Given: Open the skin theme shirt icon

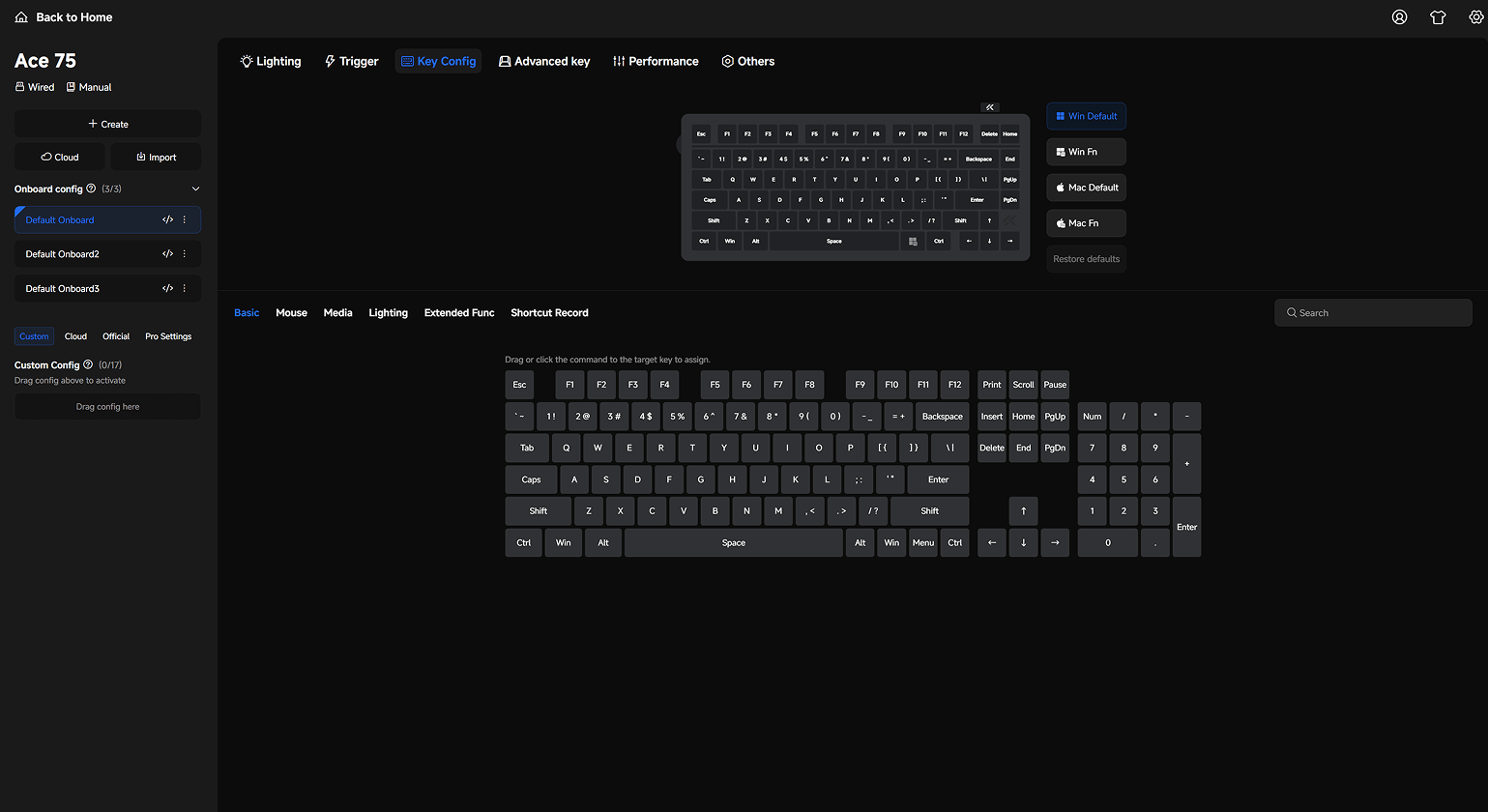Looking at the screenshot, I should (x=1438, y=17).
